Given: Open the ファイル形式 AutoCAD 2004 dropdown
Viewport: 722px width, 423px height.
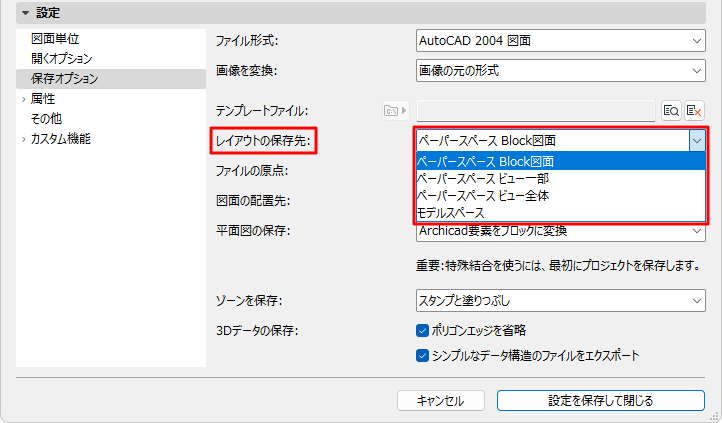Looking at the screenshot, I should tap(560, 41).
